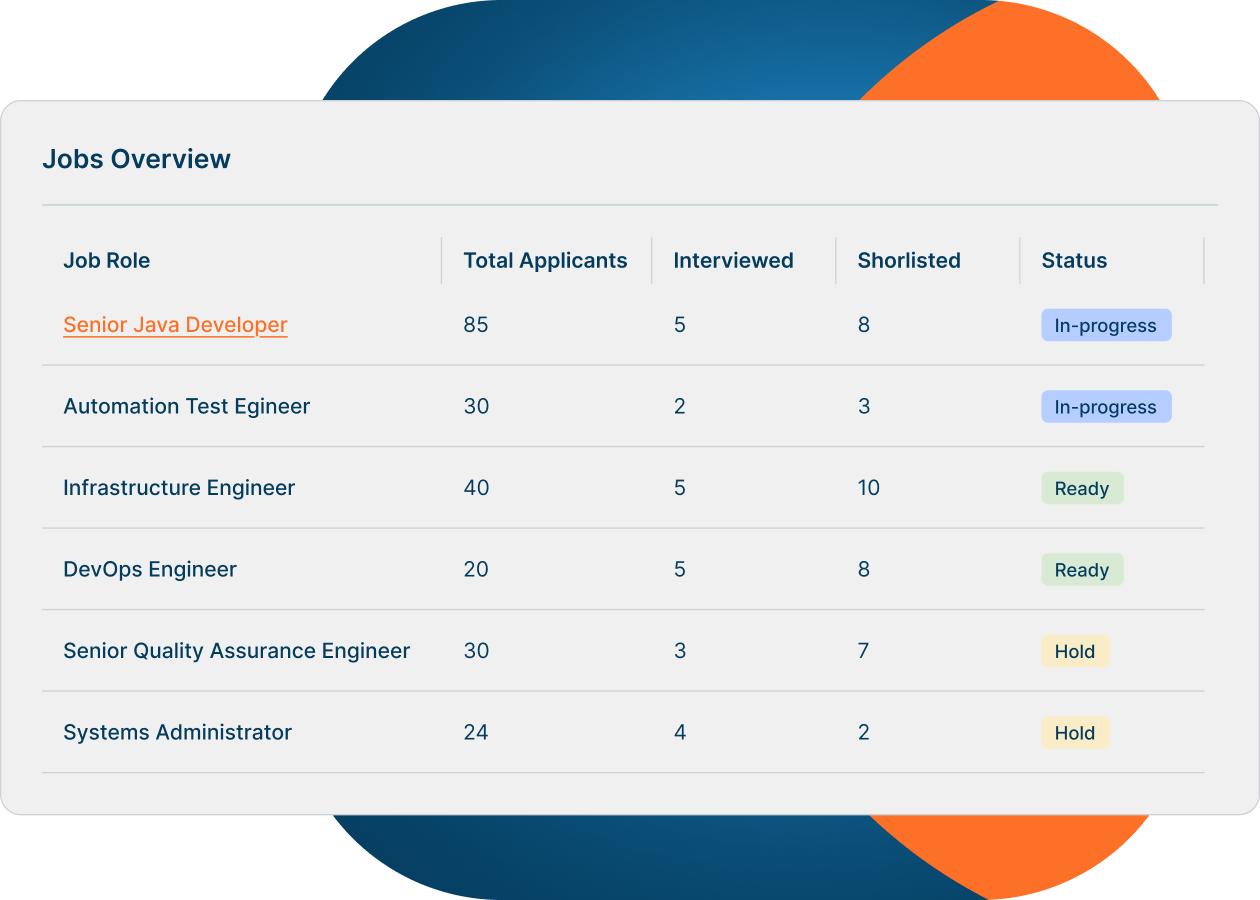The width and height of the screenshot is (1260, 900).
Task: Click In-progress badge for Automation Test Egineer
Action: [1106, 407]
